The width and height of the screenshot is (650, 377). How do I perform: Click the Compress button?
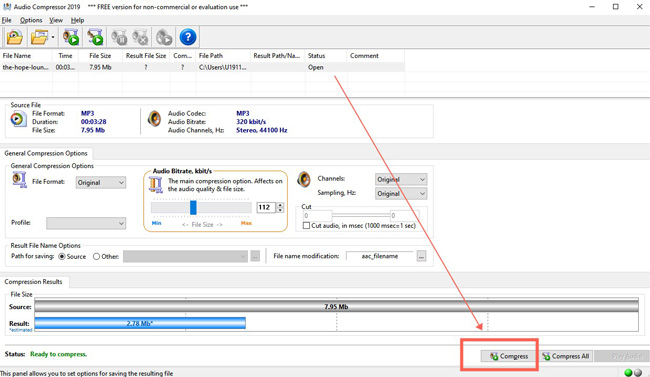pyautogui.click(x=509, y=356)
